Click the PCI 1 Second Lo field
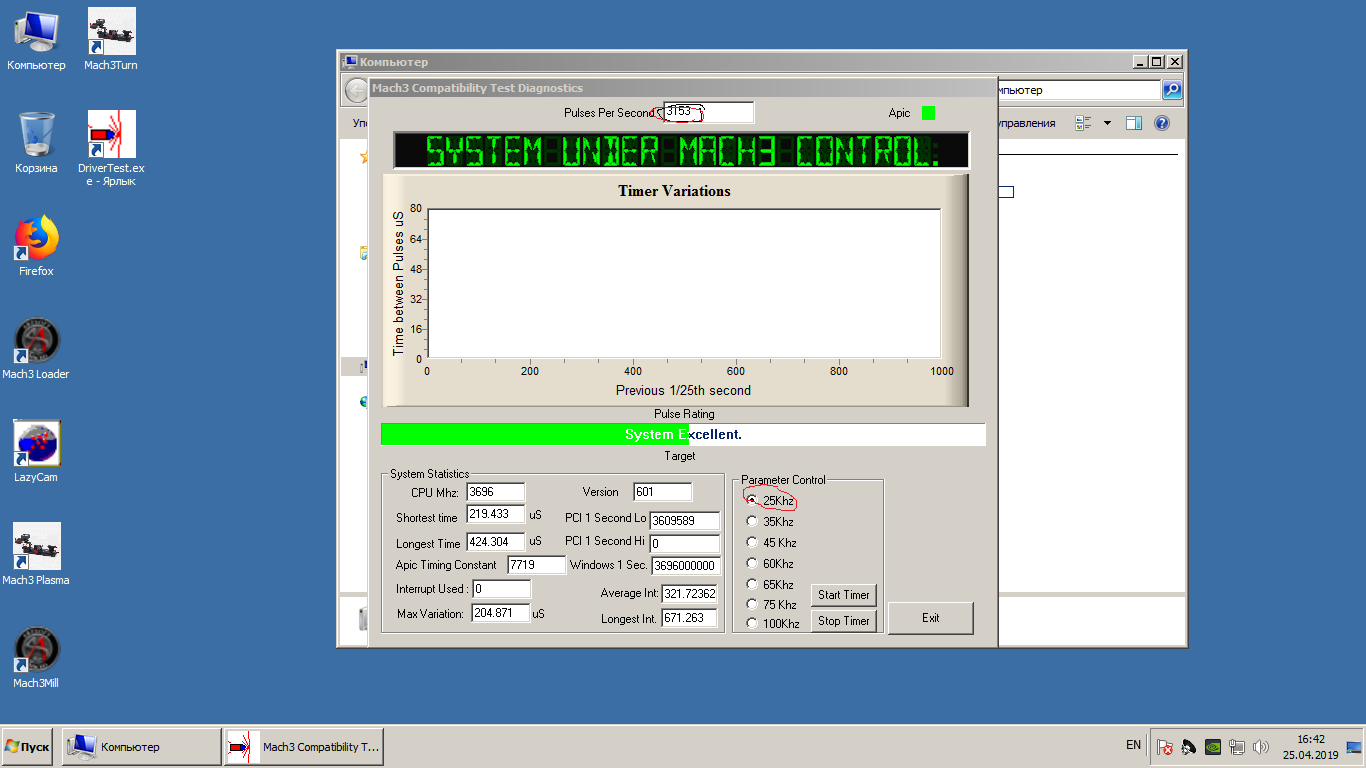This screenshot has height=768, width=1366. pos(685,521)
